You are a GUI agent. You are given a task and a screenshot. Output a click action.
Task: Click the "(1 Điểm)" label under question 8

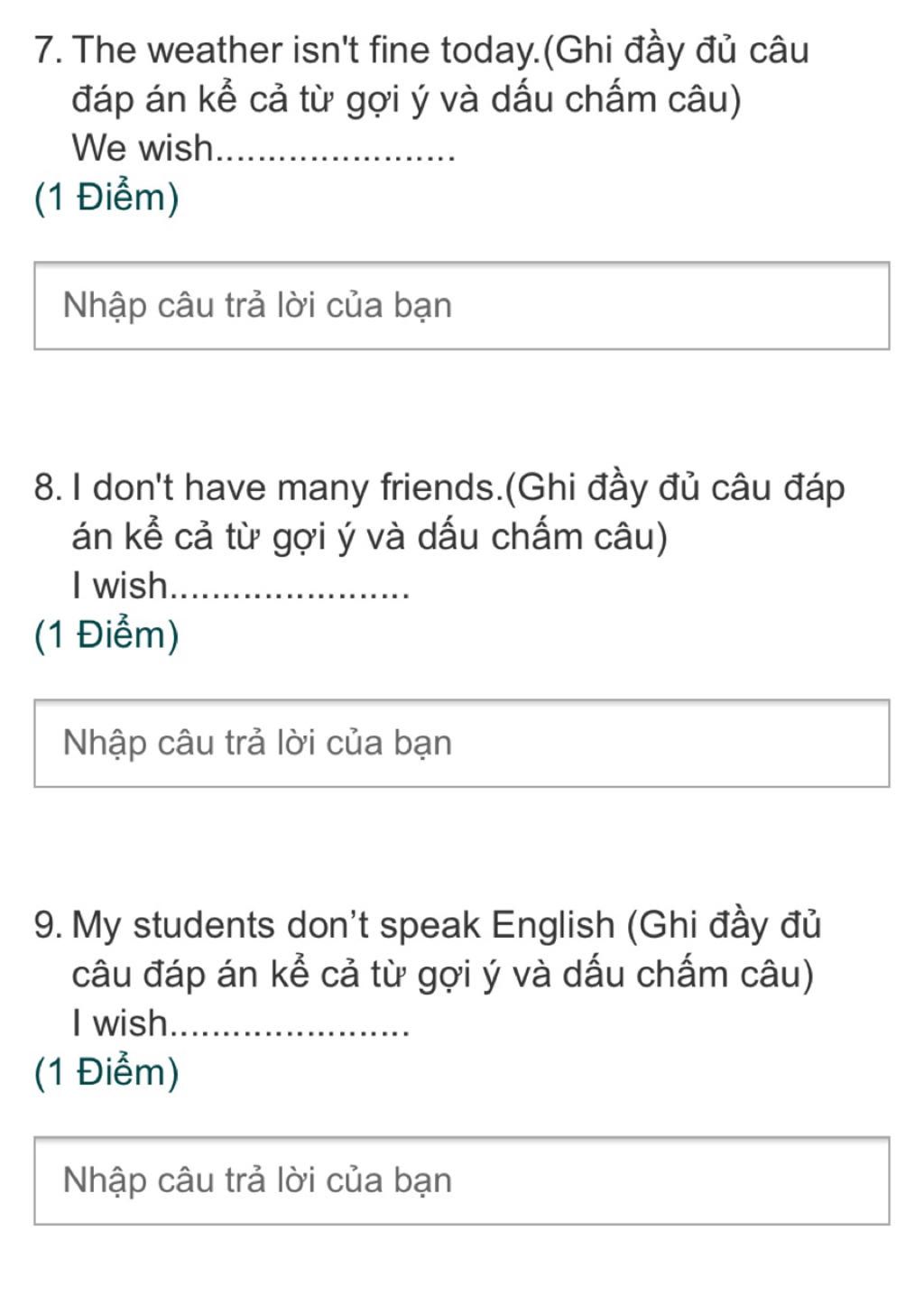click(x=106, y=634)
